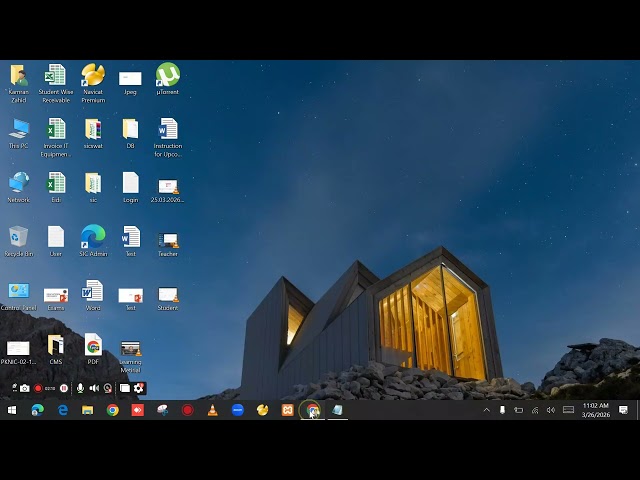
Task: Switch to the running Chrome profile window
Action: tap(313, 410)
